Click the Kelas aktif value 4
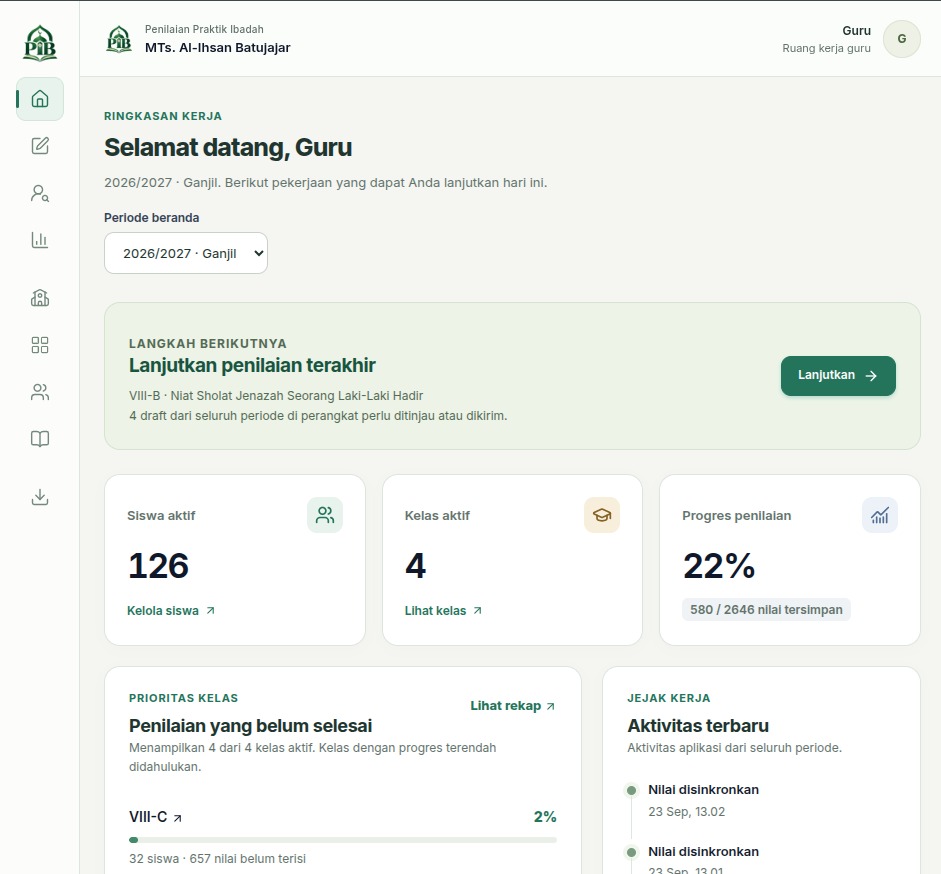This screenshot has width=941, height=874. click(415, 566)
